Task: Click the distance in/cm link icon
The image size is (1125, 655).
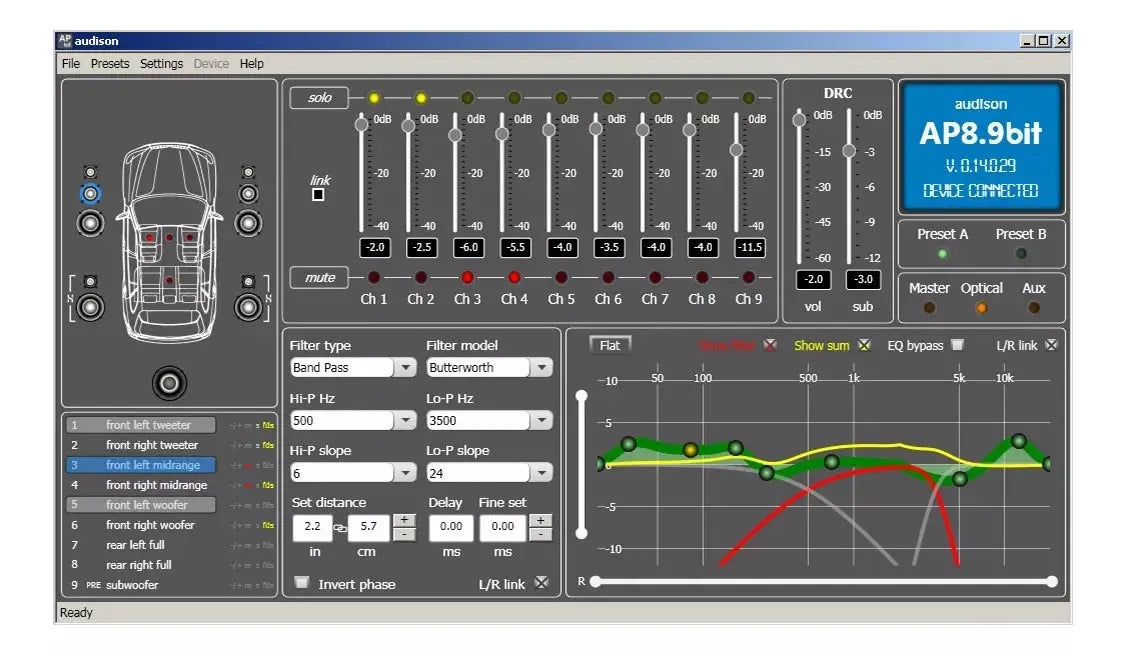Action: (x=340, y=528)
